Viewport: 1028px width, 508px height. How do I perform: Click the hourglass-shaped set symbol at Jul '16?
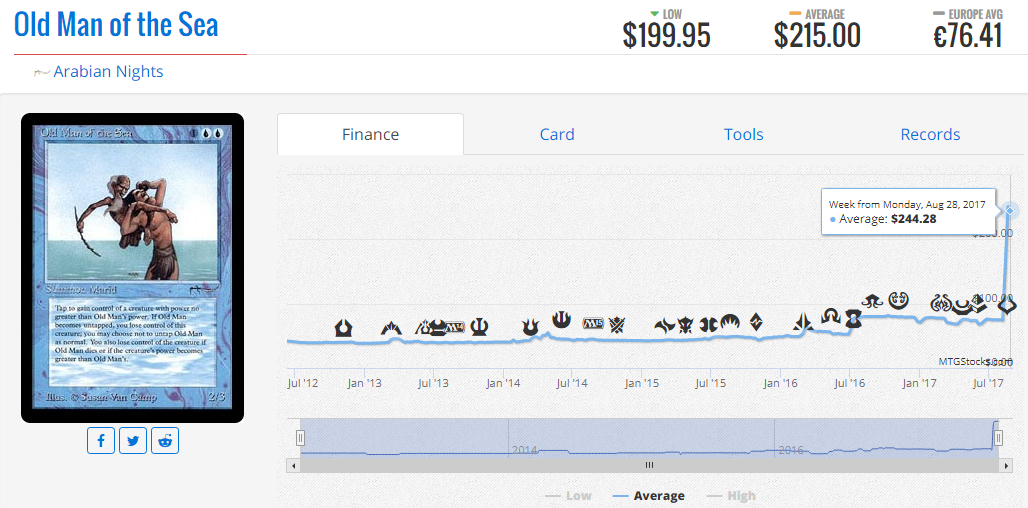[854, 319]
